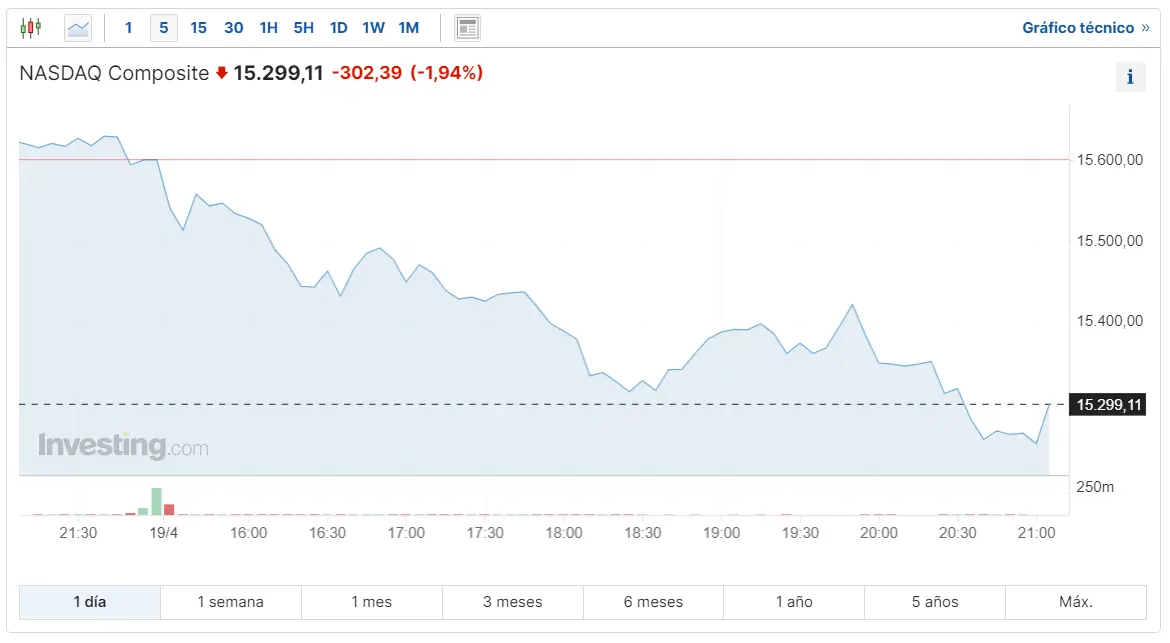
Task: Select the 15-minute interval
Action: click(x=198, y=27)
